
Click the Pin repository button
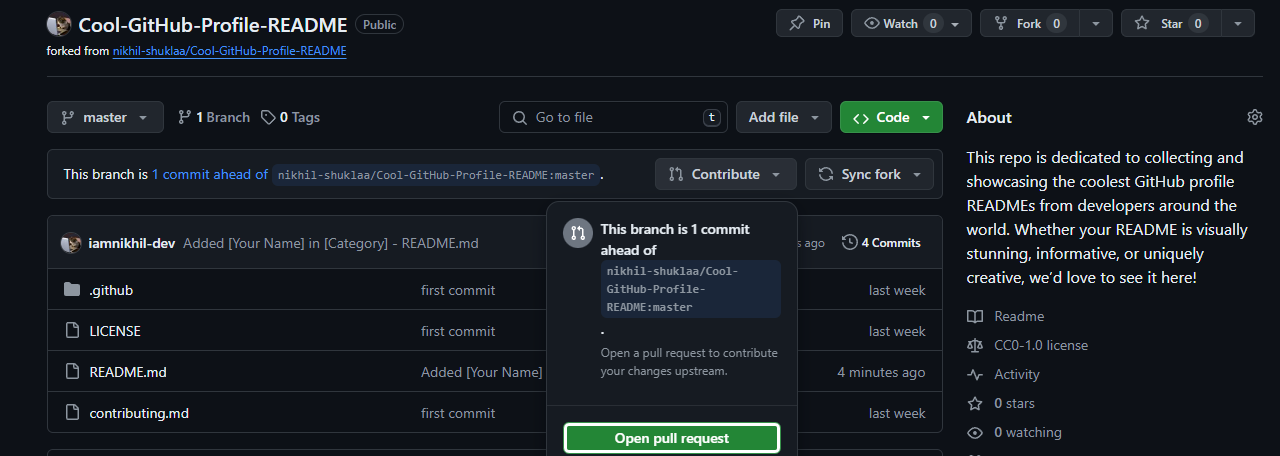pyautogui.click(x=809, y=23)
